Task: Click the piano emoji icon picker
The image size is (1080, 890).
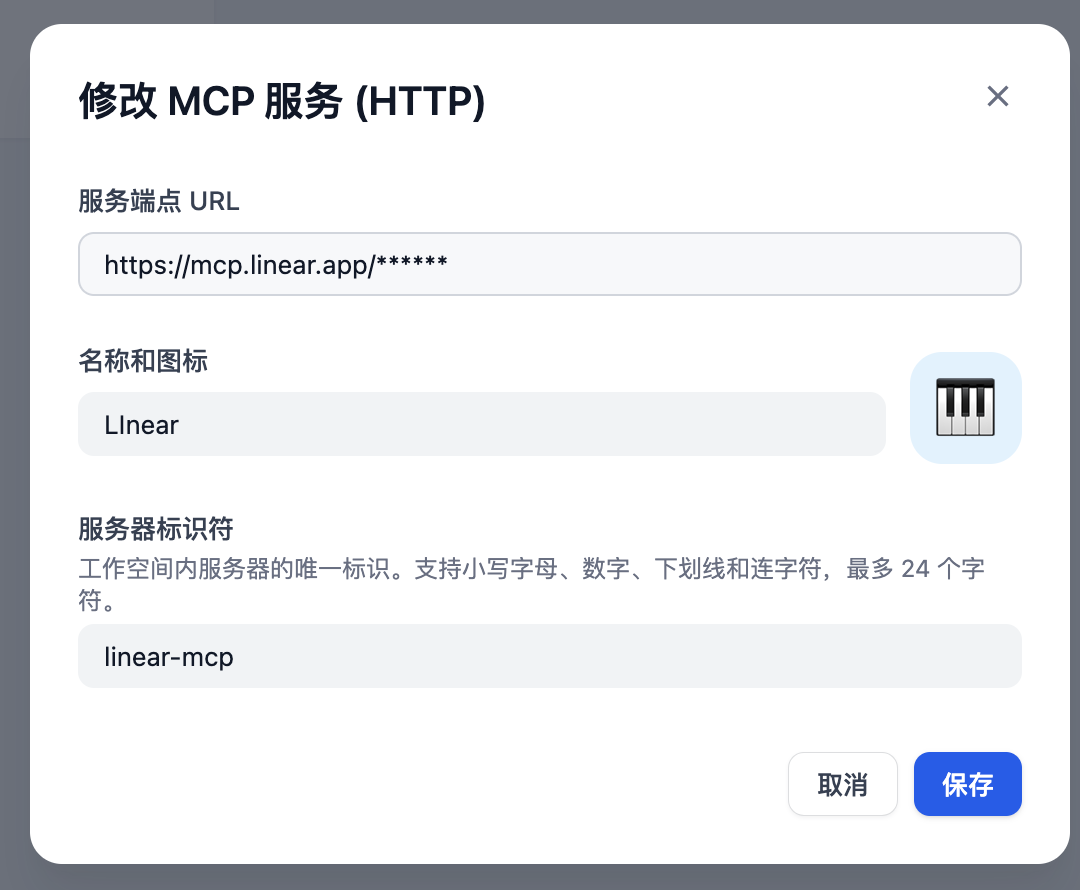Action: click(x=965, y=408)
